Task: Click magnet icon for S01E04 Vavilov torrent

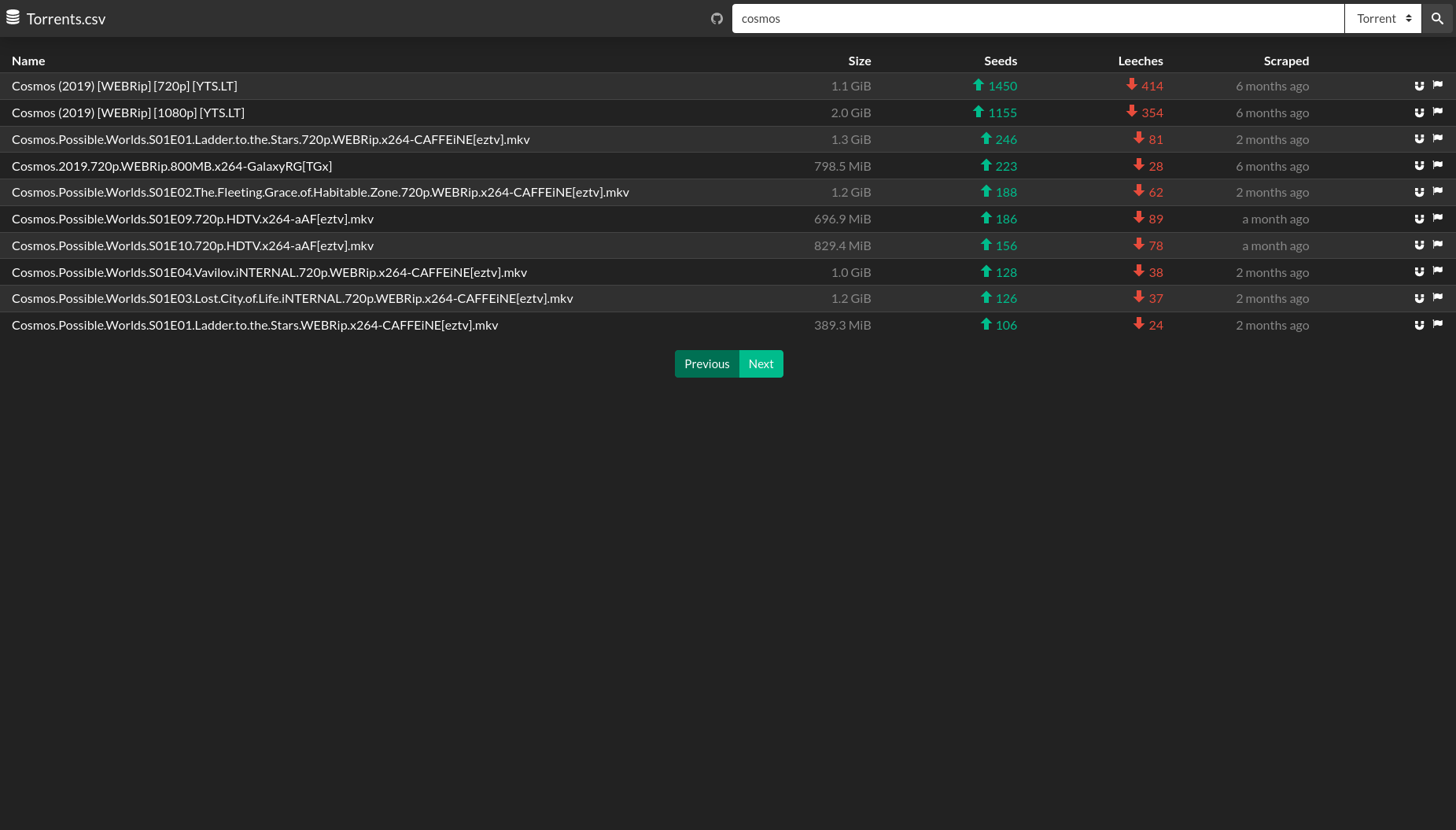Action: (x=1419, y=271)
